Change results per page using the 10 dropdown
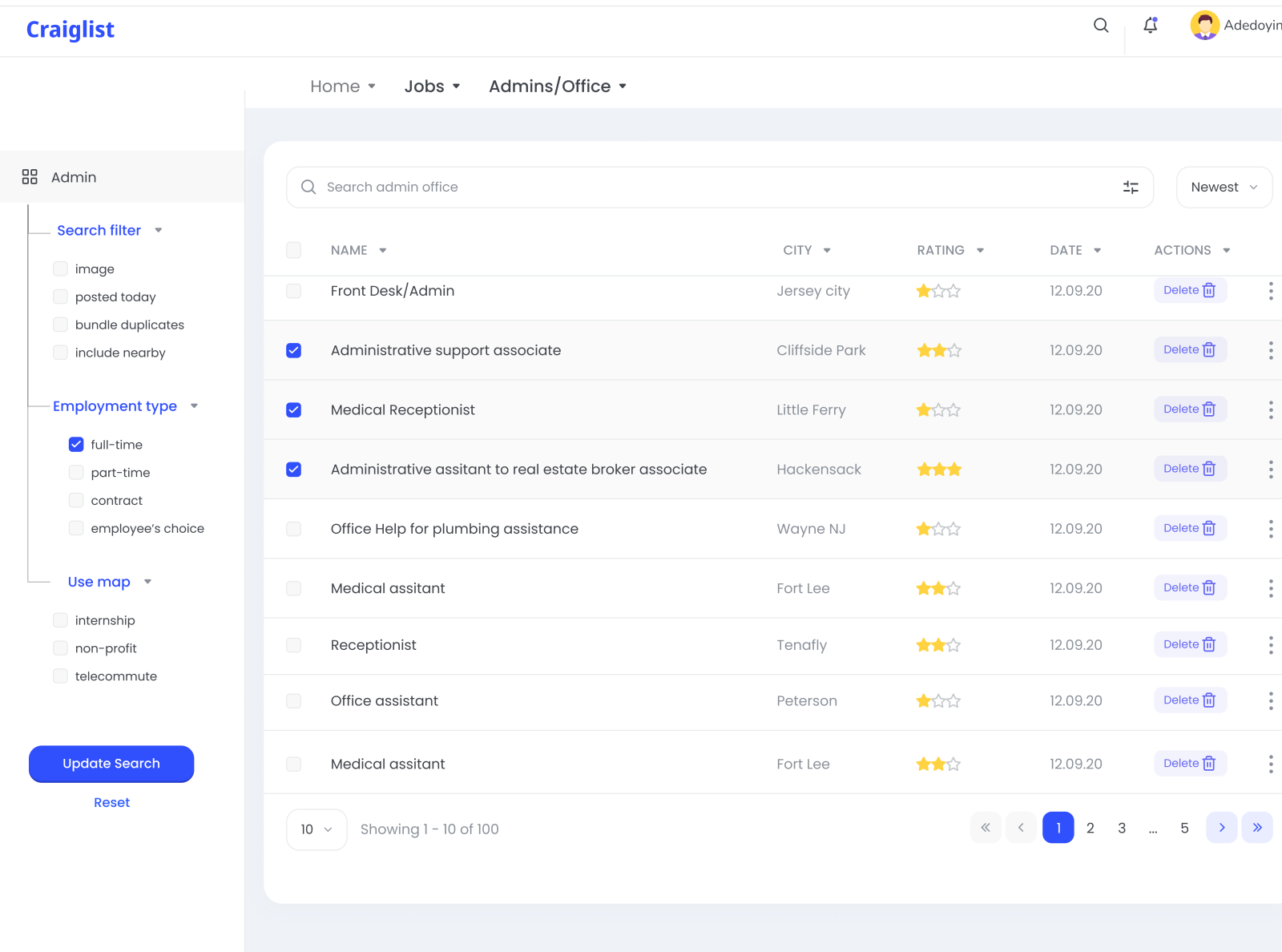The height and width of the screenshot is (952, 1282). (316, 829)
